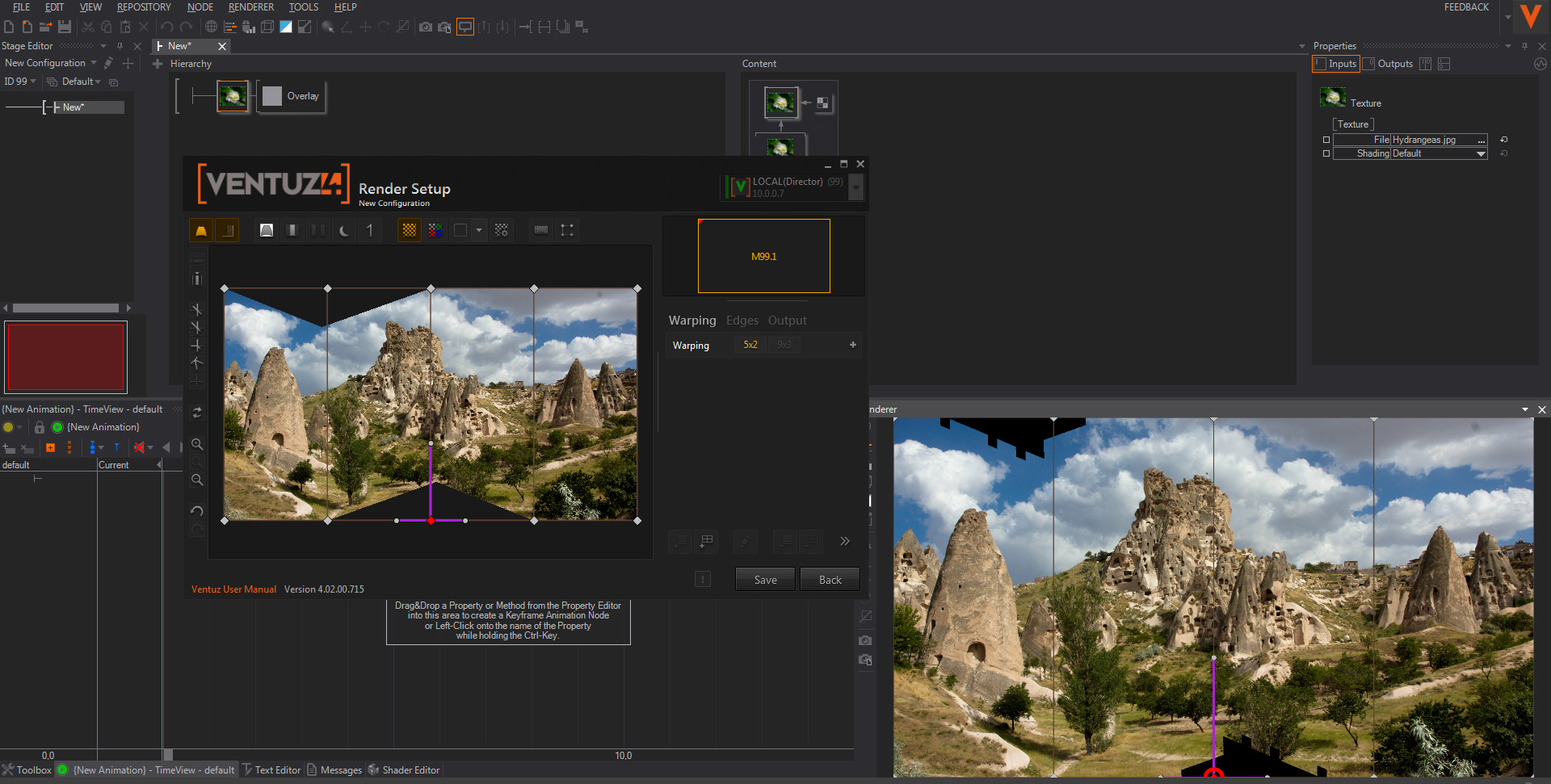The image size is (1551, 784).
Task: Select the RGB color test pattern icon
Action: 435,230
